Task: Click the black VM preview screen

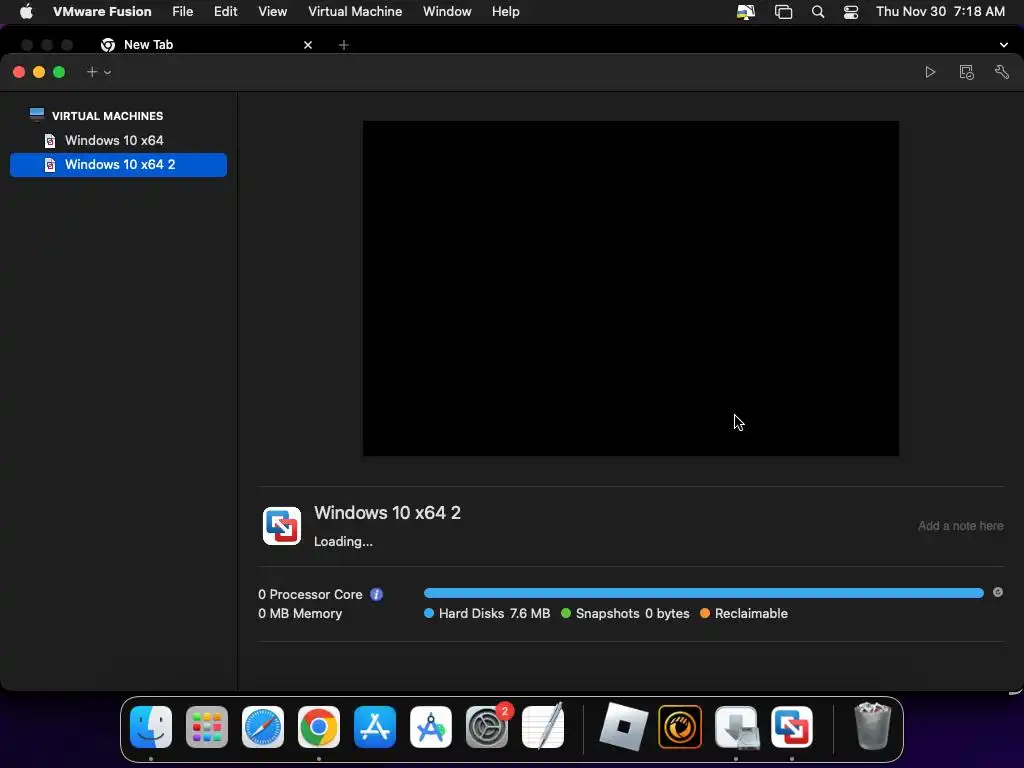Action: point(631,288)
